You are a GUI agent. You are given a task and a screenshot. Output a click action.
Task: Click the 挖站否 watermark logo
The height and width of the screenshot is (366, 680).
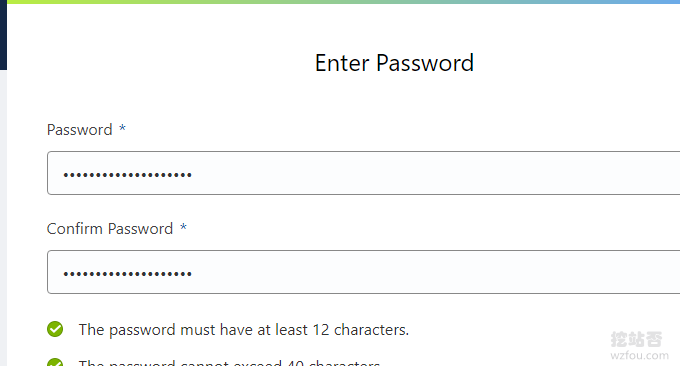(x=636, y=339)
